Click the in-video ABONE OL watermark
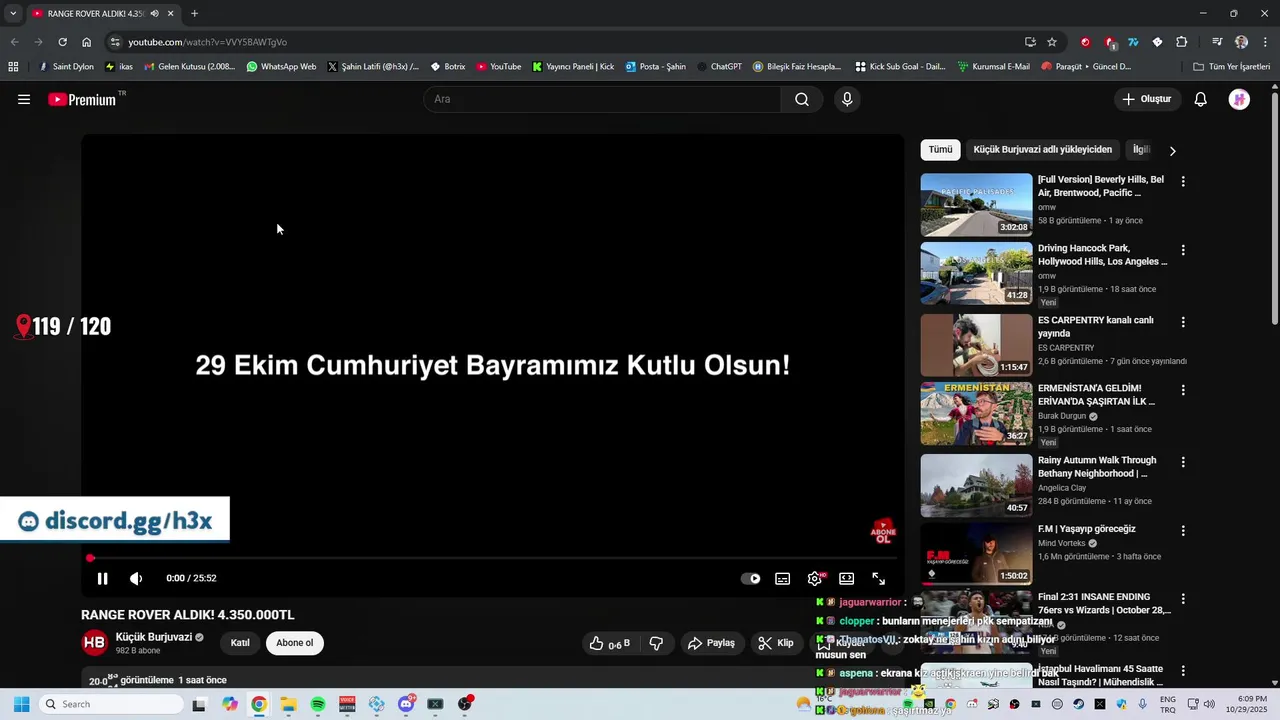 click(x=883, y=531)
